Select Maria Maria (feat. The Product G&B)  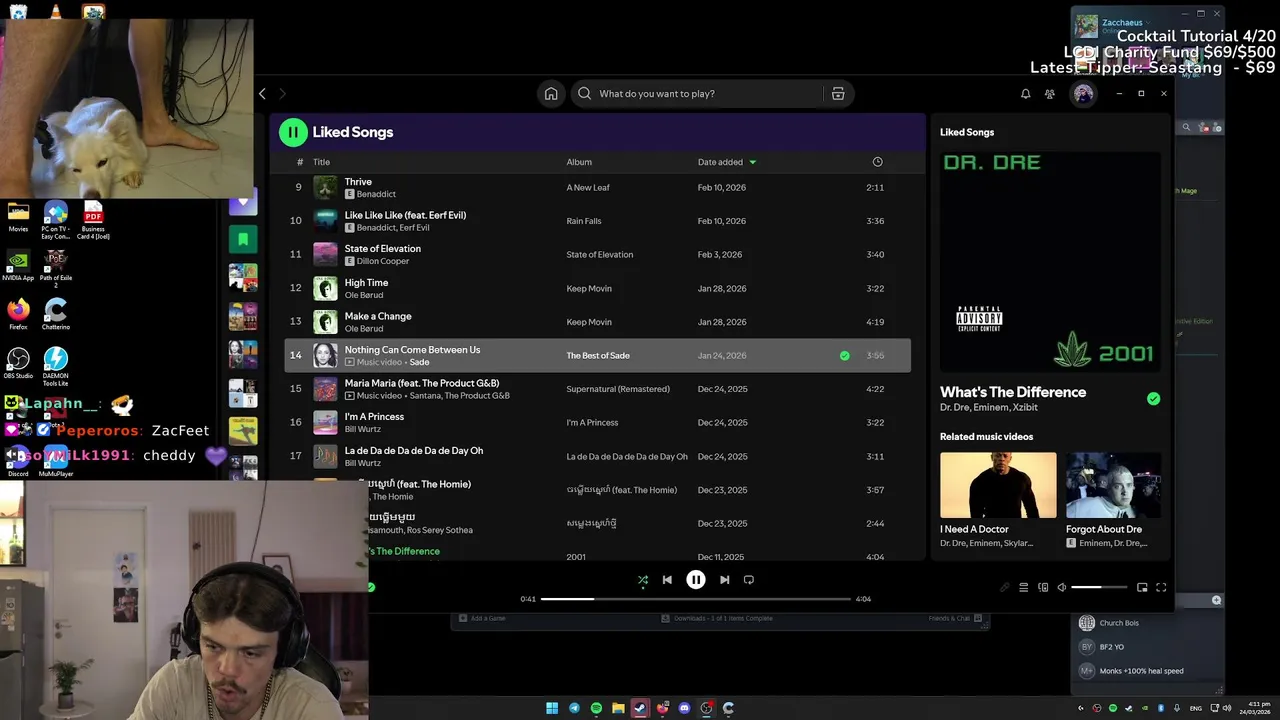tap(597, 389)
